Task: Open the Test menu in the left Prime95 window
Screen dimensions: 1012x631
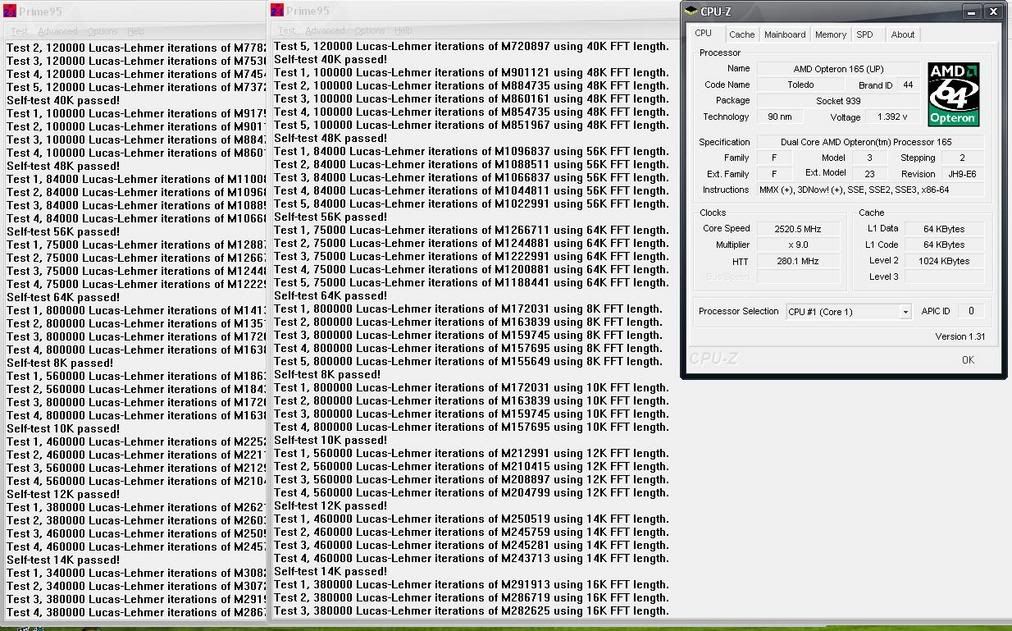Action: coord(19,31)
